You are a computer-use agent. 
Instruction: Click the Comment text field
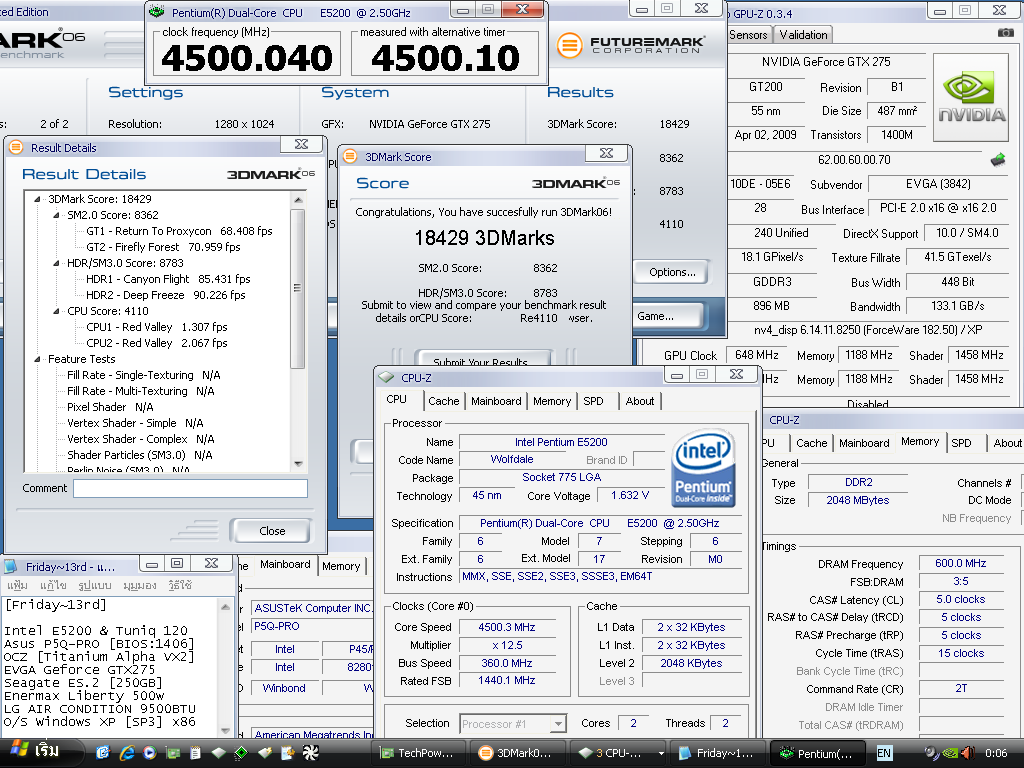(x=190, y=489)
